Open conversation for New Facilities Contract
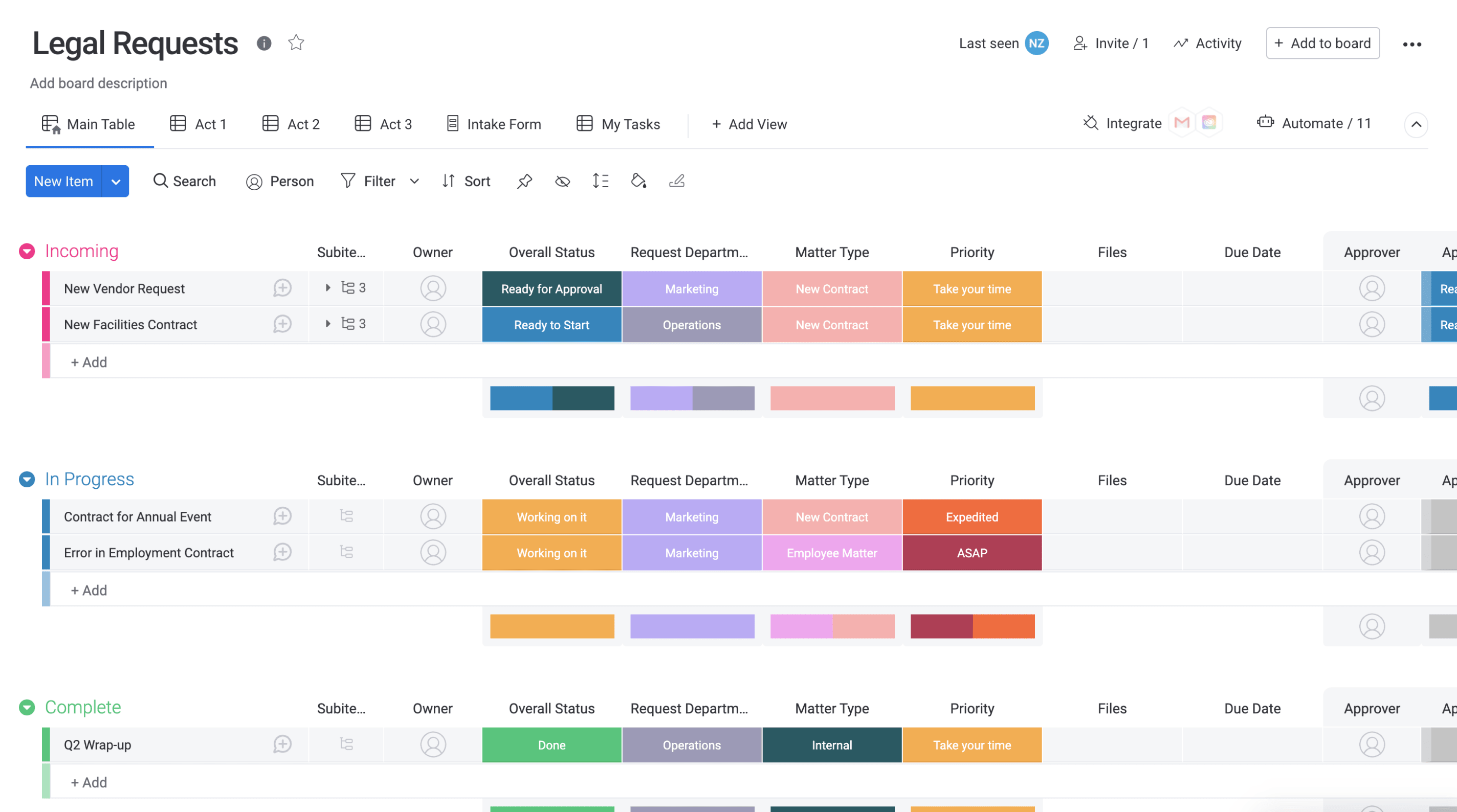This screenshot has width=1457, height=812. [282, 324]
